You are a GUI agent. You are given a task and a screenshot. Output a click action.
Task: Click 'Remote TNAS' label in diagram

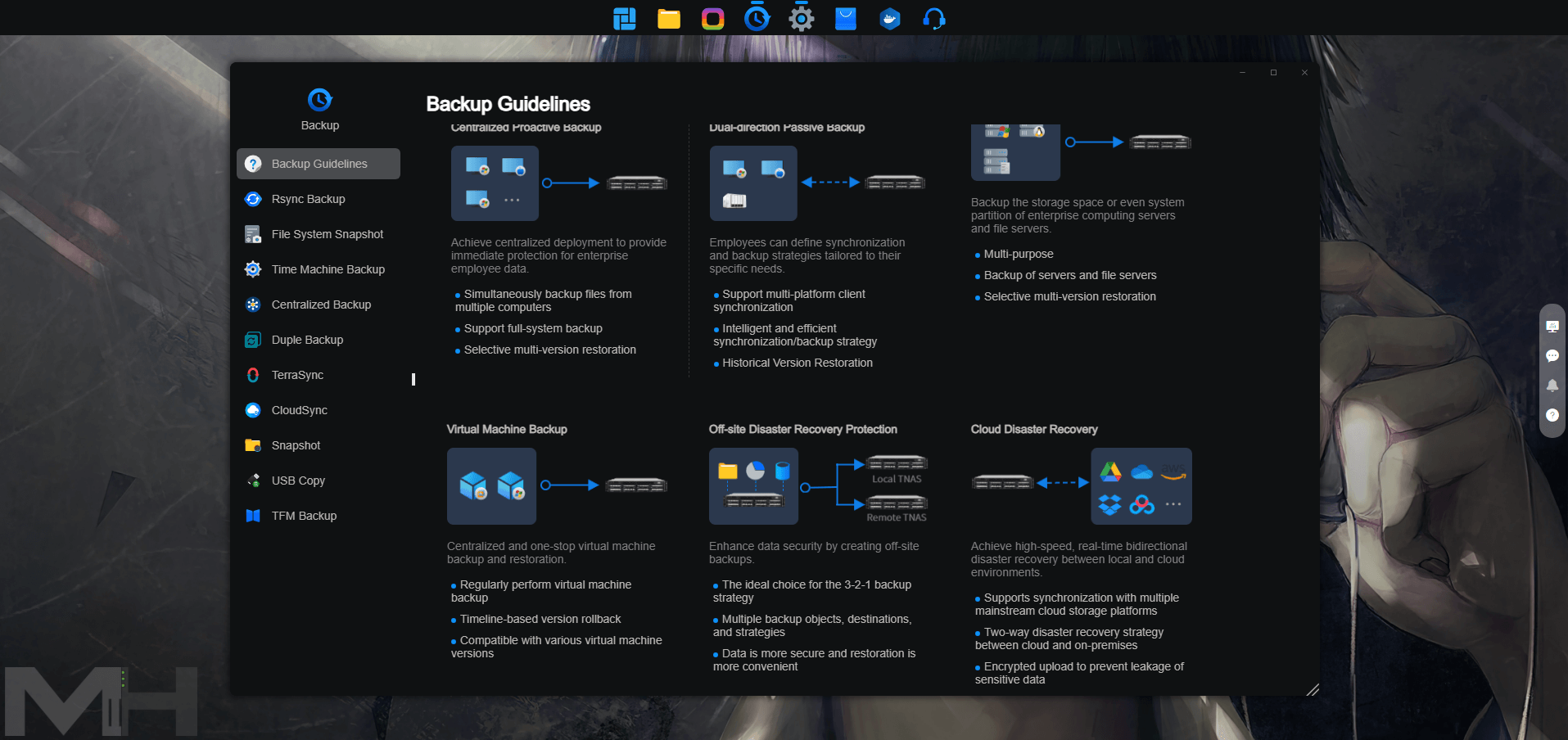pyautogui.click(x=897, y=517)
